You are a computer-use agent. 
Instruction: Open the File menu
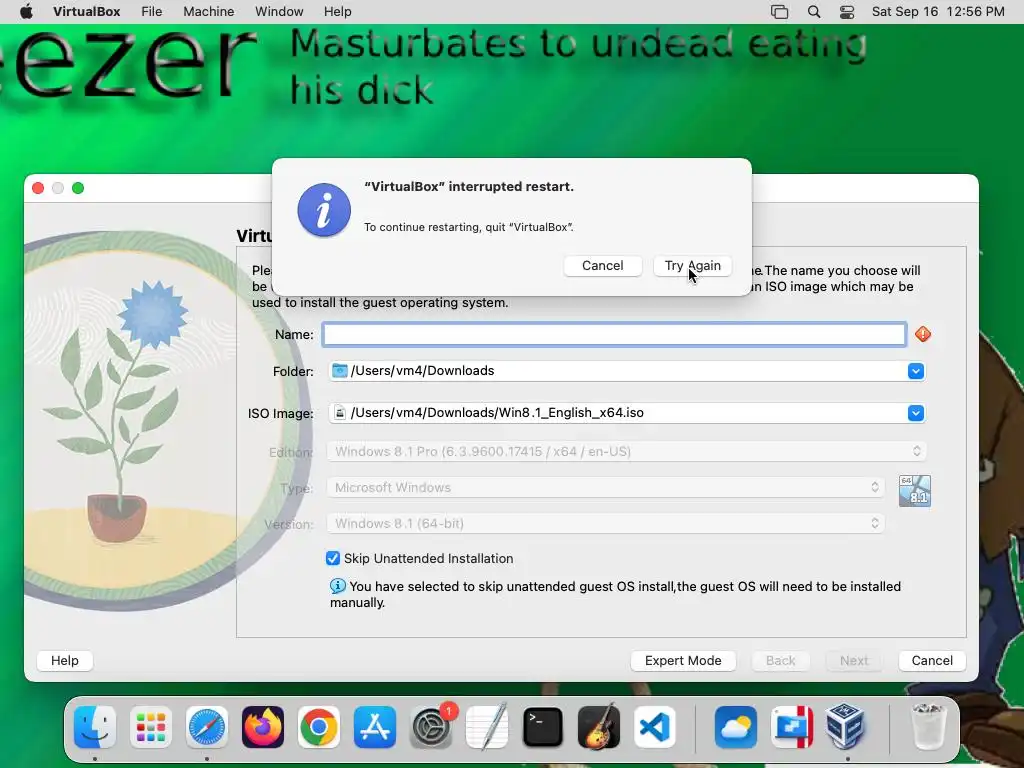[152, 11]
